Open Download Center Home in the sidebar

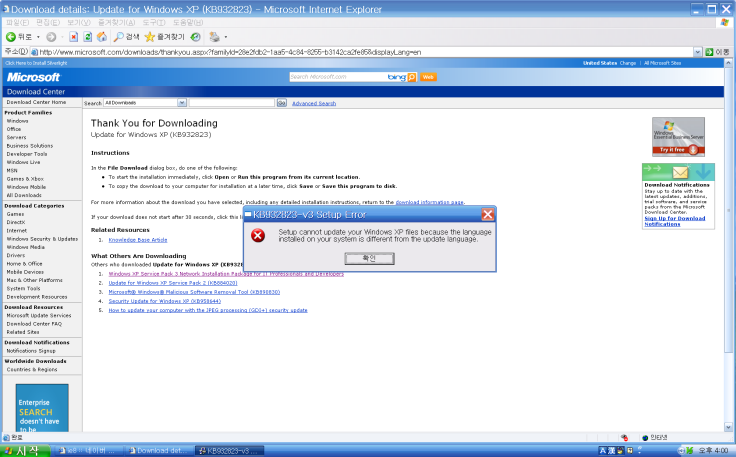pyautogui.click(x=36, y=102)
